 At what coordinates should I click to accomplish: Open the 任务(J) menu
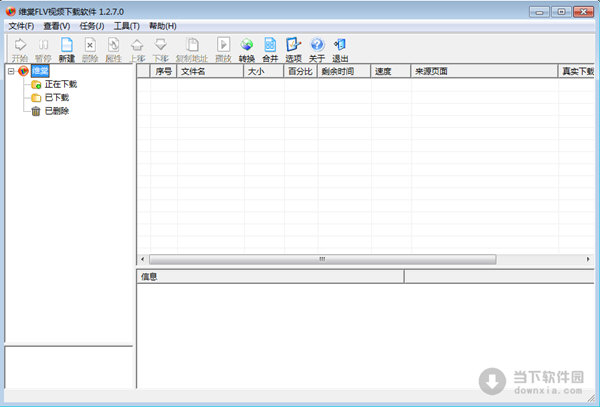coord(92,26)
